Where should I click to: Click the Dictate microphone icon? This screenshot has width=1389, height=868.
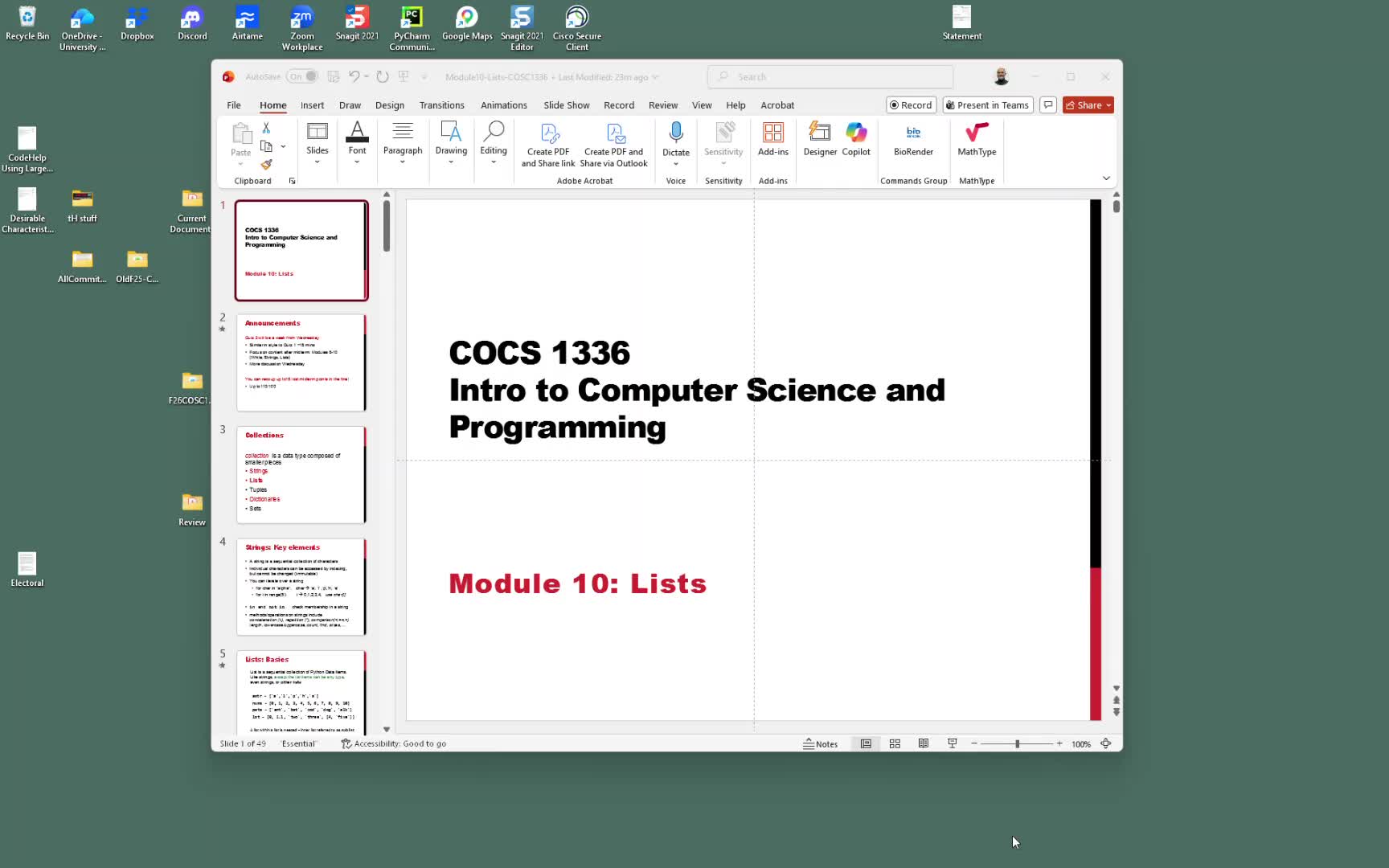click(675, 133)
